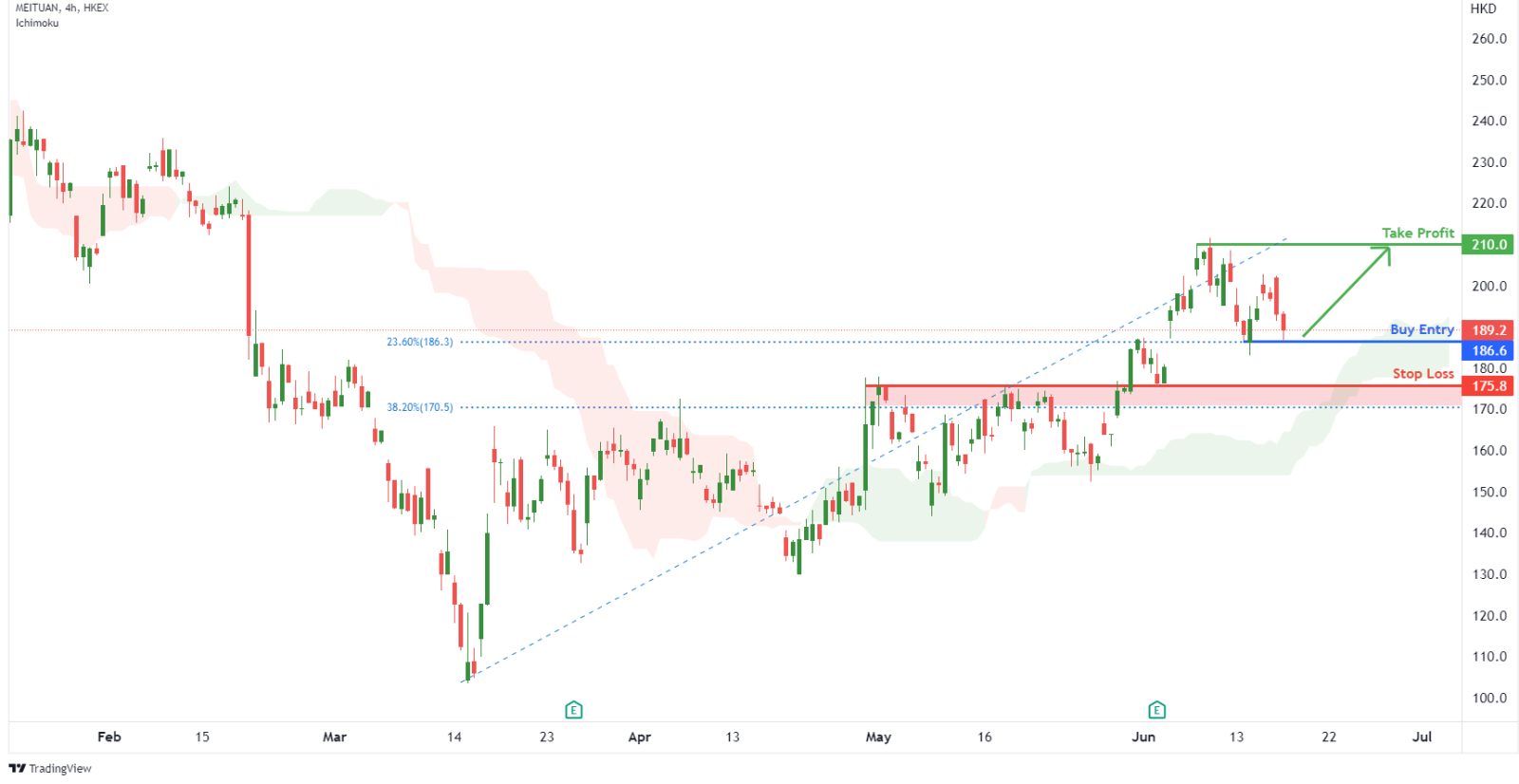The height and width of the screenshot is (784, 1519).
Task: Click the 15 date label after Feb
Action: 202,737
